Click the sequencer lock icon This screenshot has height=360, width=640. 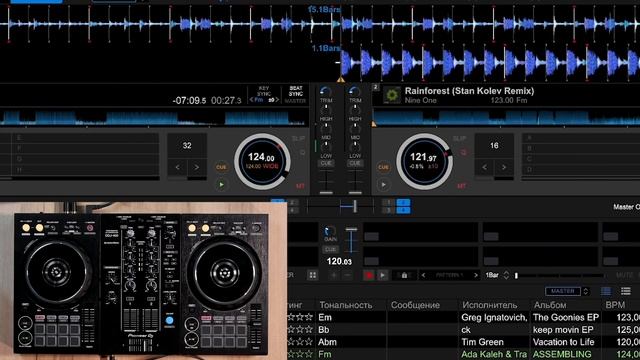point(404,276)
